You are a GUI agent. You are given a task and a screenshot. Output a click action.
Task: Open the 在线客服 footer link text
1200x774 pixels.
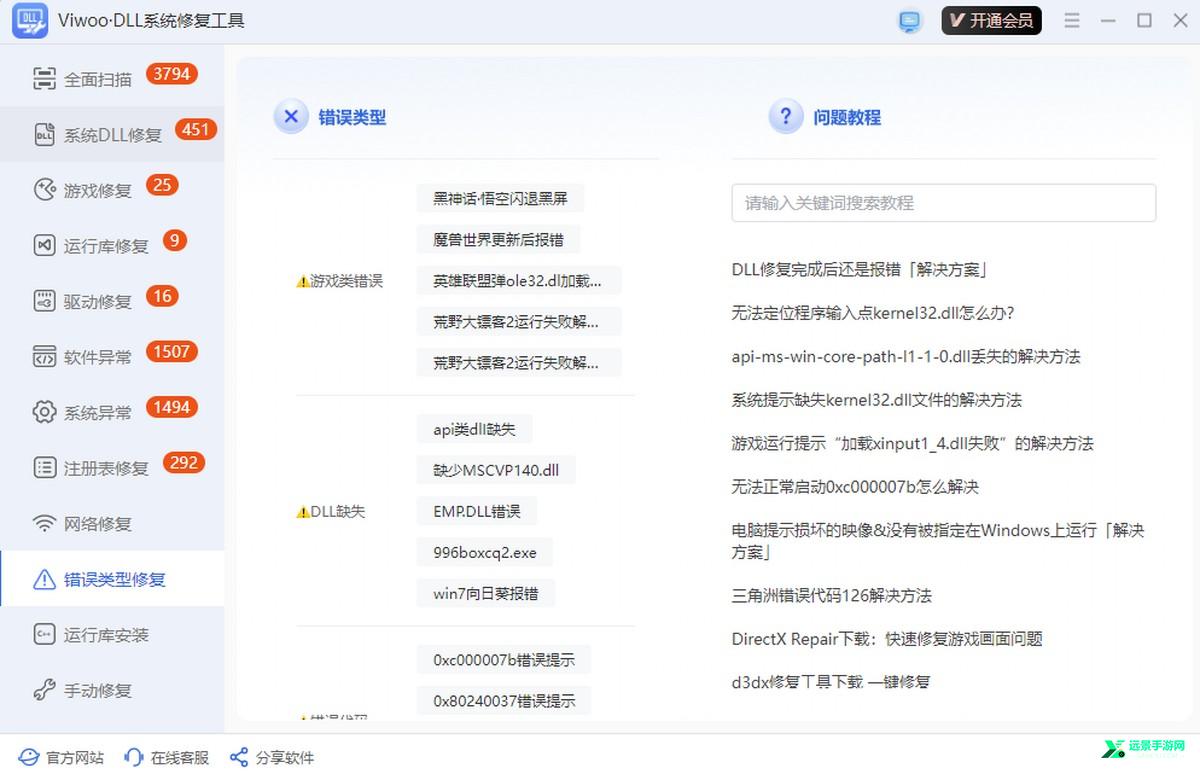pos(180,758)
